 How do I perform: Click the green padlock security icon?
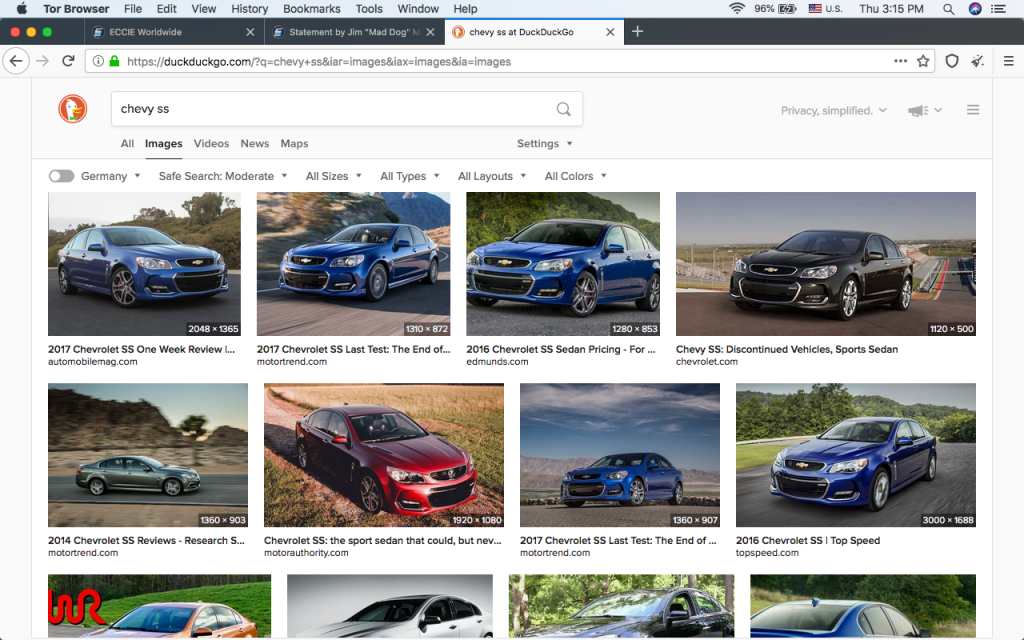pos(114,61)
